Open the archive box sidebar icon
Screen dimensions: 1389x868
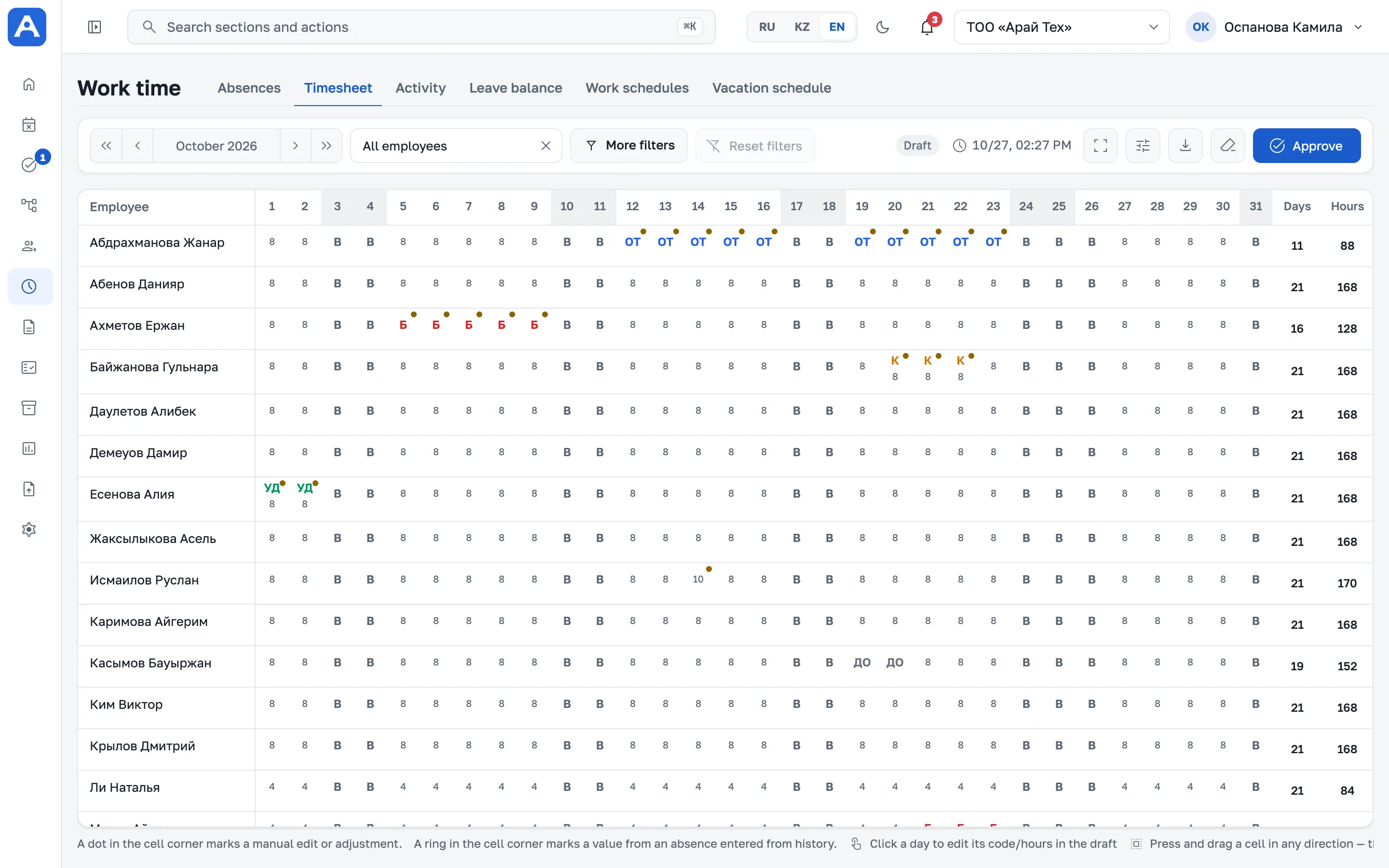(29, 407)
